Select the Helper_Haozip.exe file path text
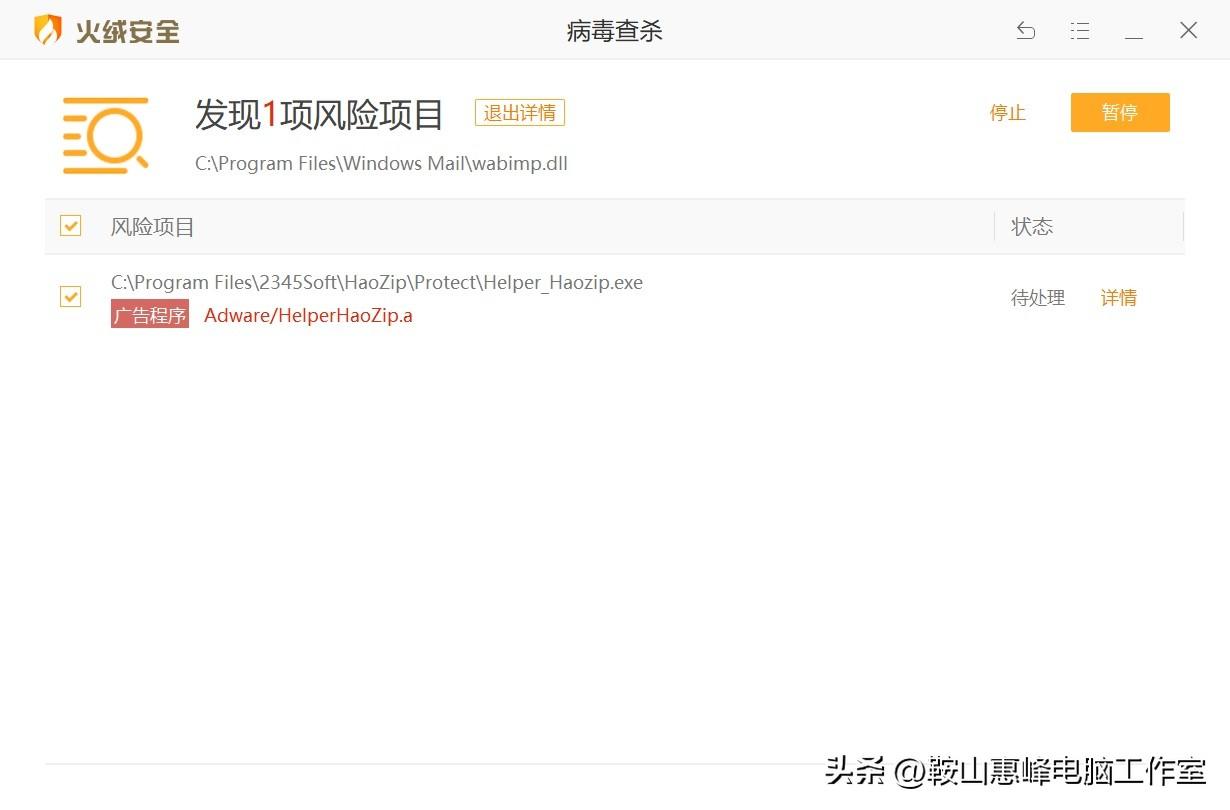Screen dimensions: 1230x810 tap(377, 283)
